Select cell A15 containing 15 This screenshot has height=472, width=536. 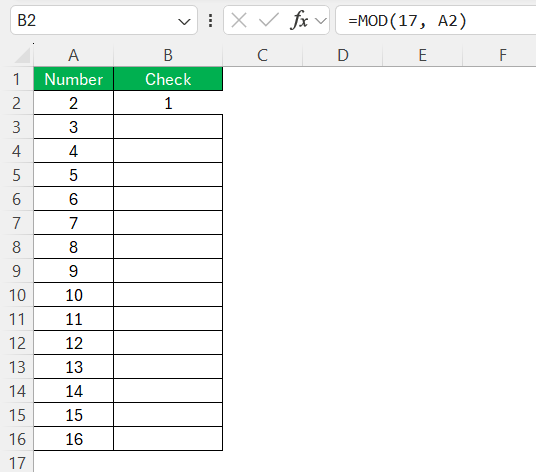click(73, 415)
